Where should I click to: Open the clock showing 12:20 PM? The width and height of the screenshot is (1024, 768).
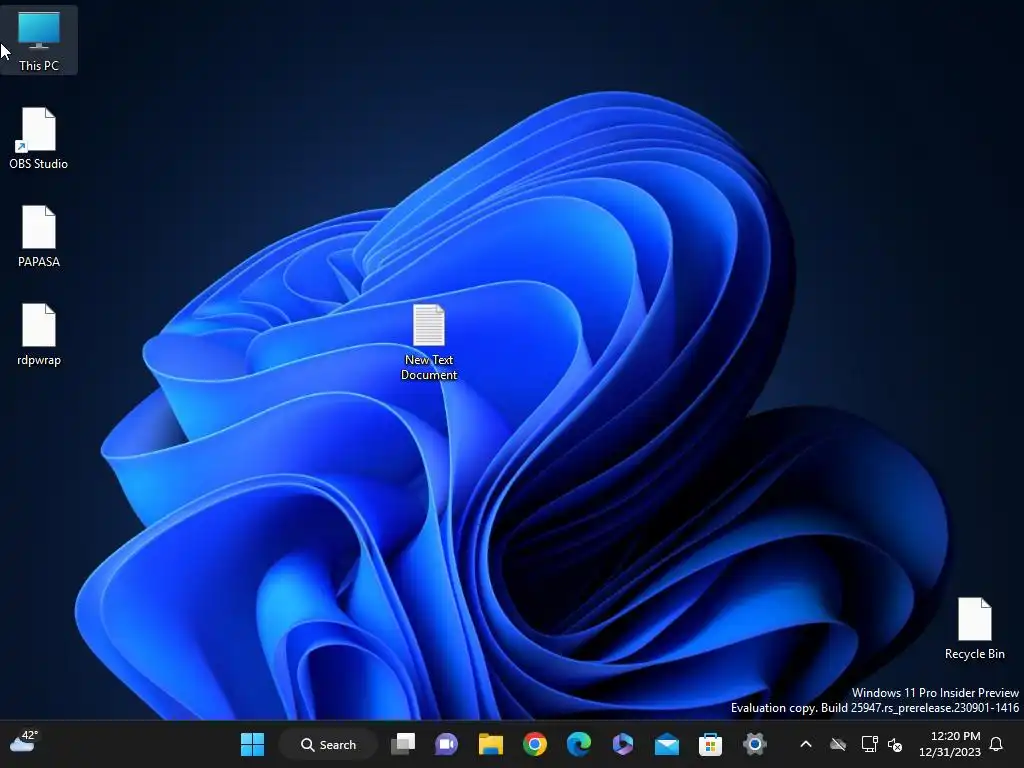tap(950, 744)
